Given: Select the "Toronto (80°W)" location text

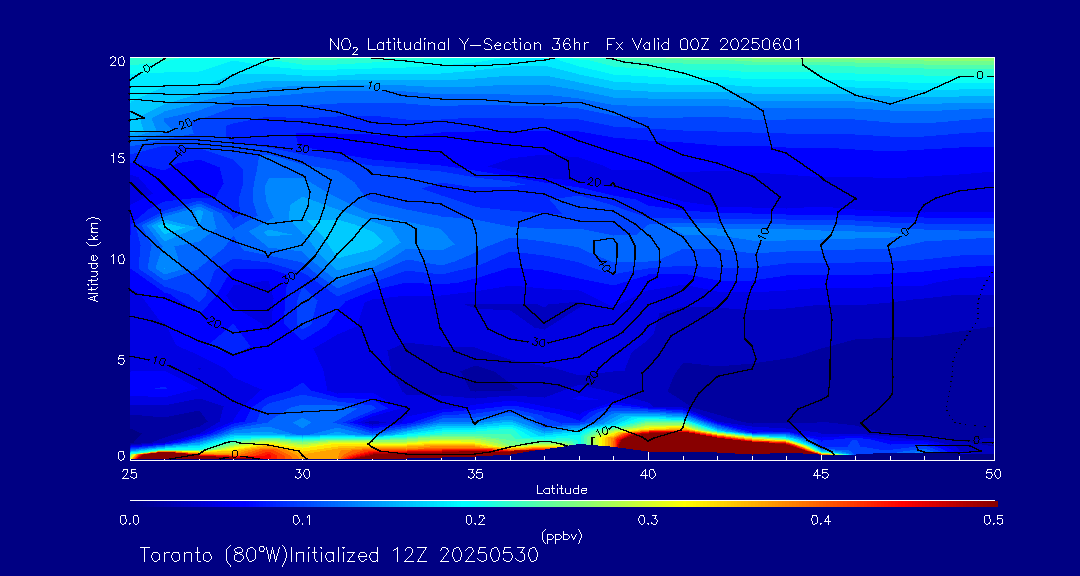Looking at the screenshot, I should point(212,555).
